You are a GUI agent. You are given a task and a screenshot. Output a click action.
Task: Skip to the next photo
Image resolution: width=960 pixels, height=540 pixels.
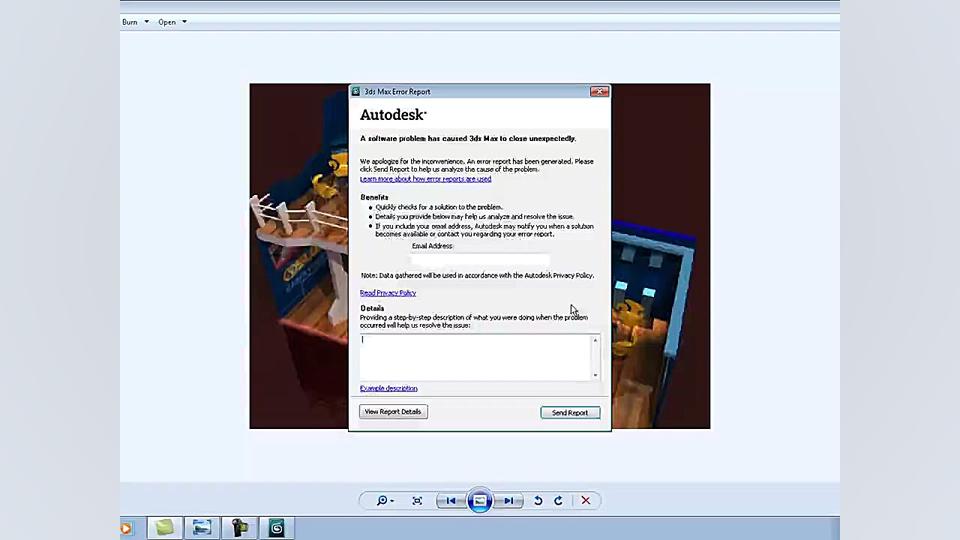click(509, 501)
